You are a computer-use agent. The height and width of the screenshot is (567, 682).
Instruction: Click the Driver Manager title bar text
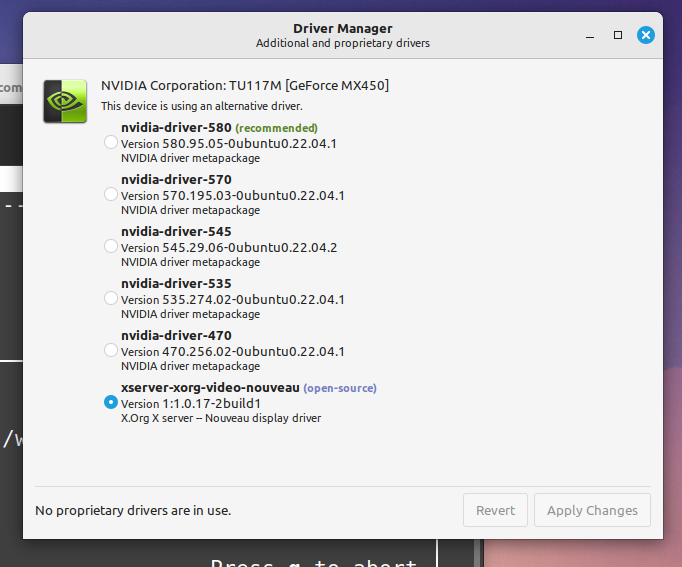[342, 28]
